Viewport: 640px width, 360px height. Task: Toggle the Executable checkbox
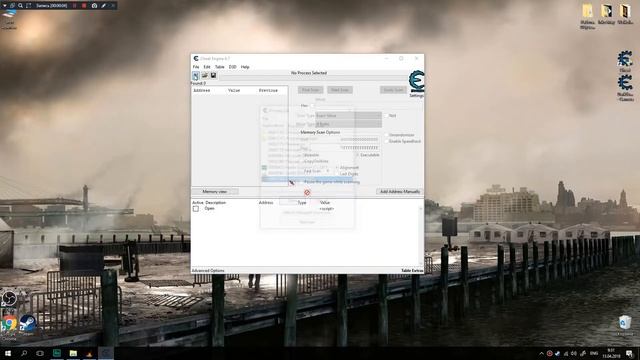tap(357, 155)
